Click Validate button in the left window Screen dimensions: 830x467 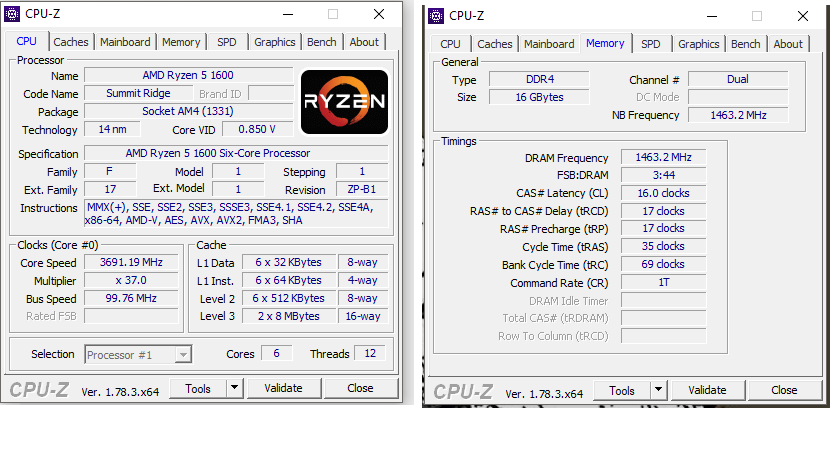[283, 389]
